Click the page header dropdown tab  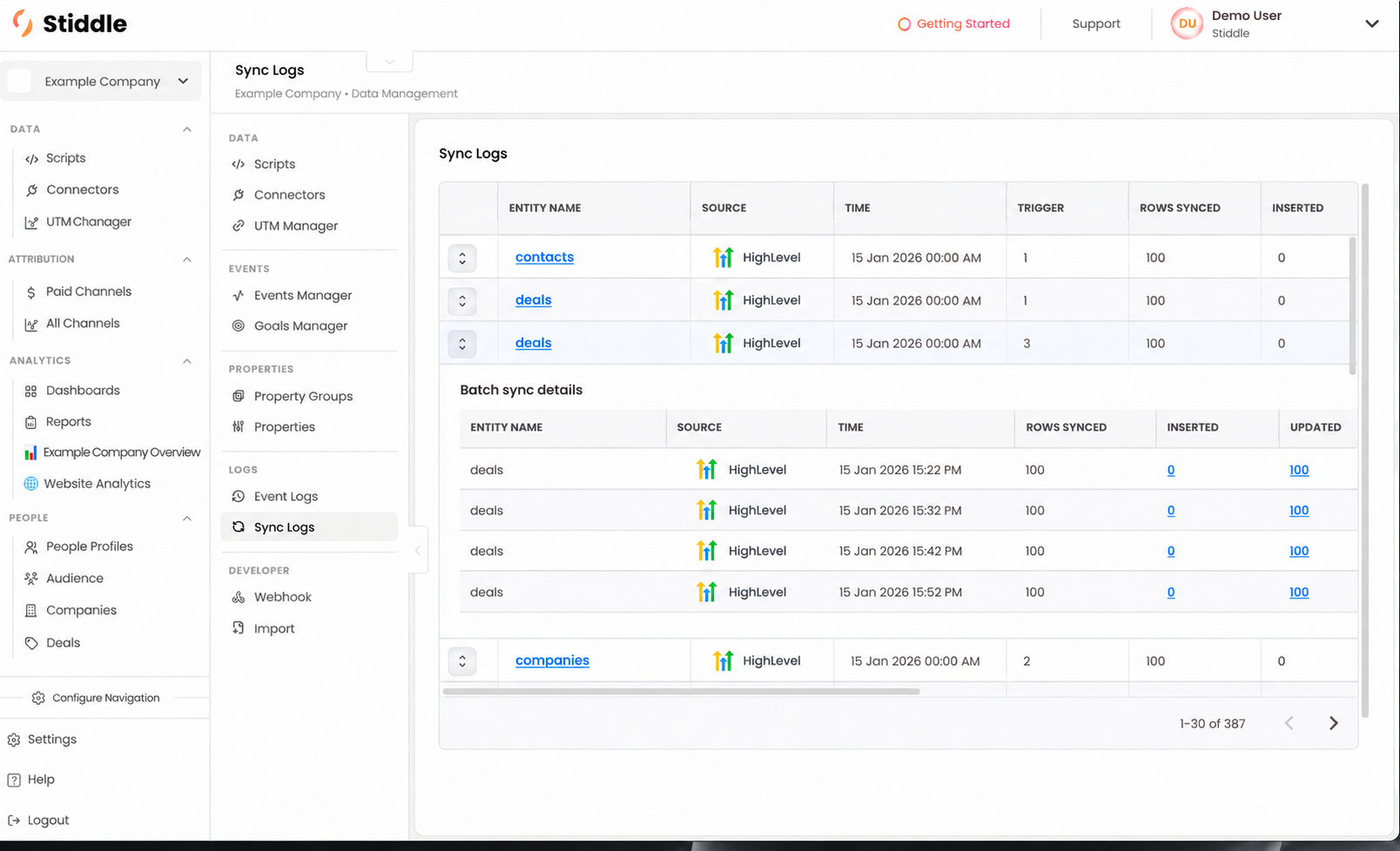[389, 61]
